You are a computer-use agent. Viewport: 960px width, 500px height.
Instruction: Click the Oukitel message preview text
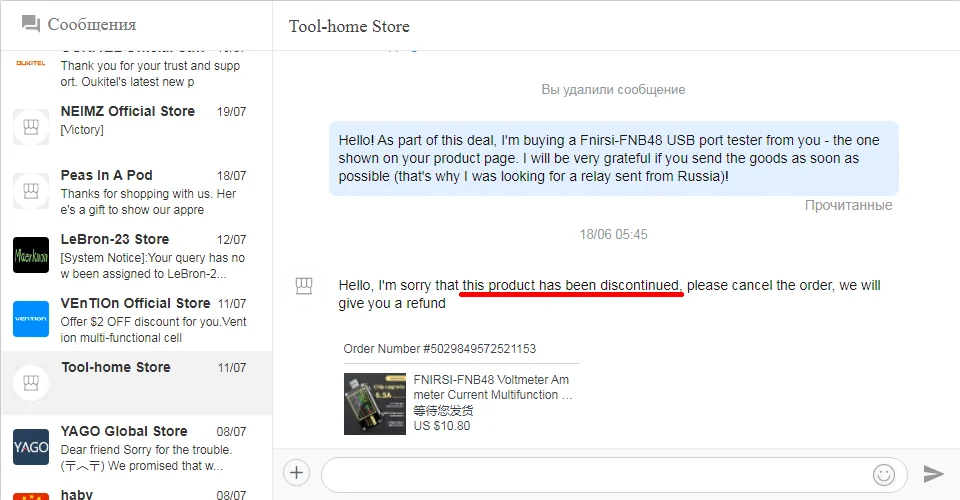click(150, 73)
